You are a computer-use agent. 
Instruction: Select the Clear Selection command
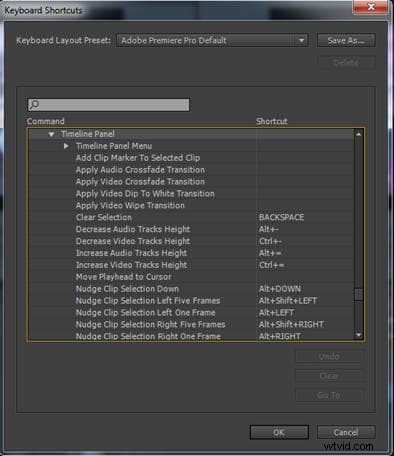pos(104,217)
